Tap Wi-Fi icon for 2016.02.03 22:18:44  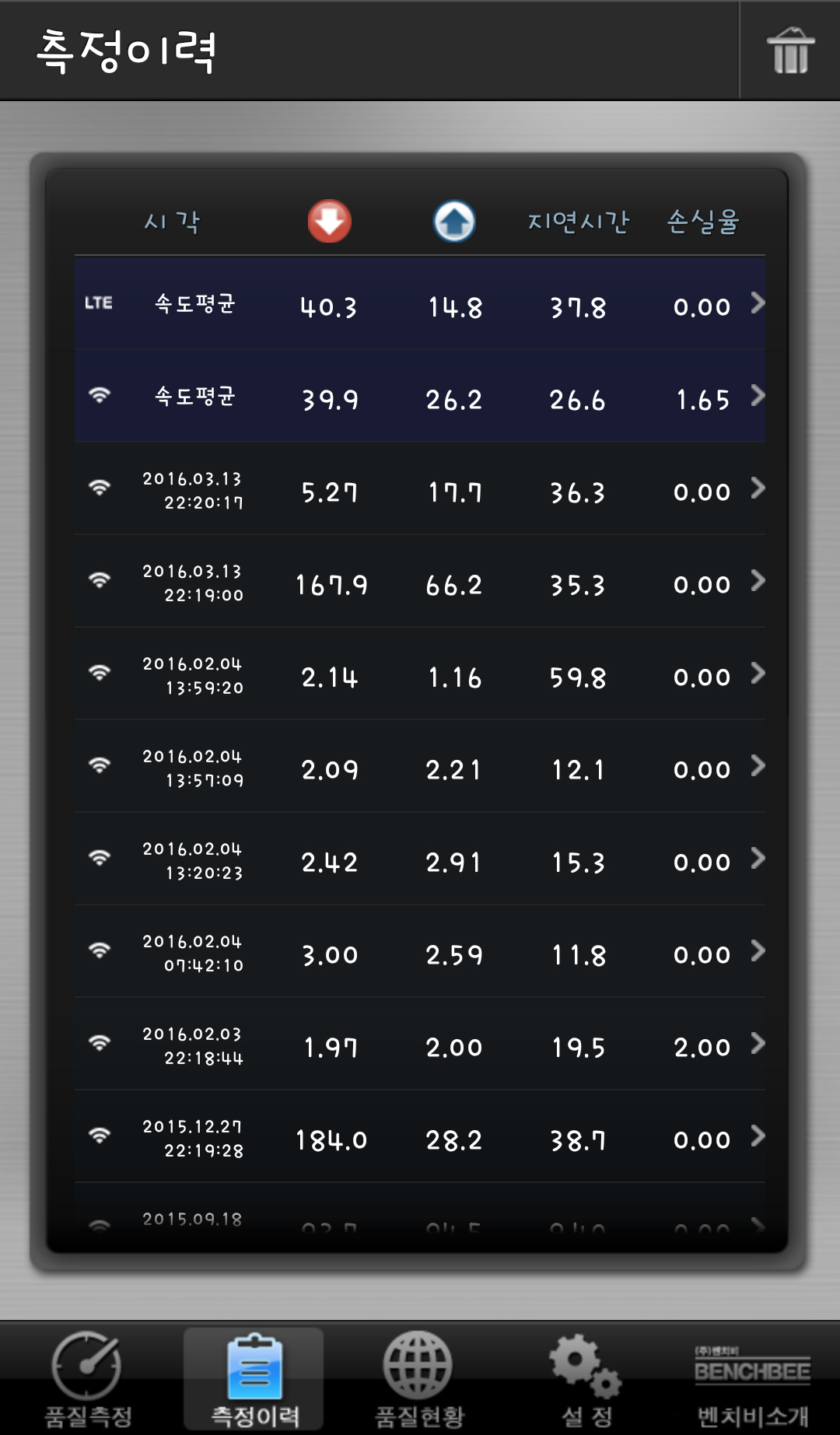[x=100, y=1043]
